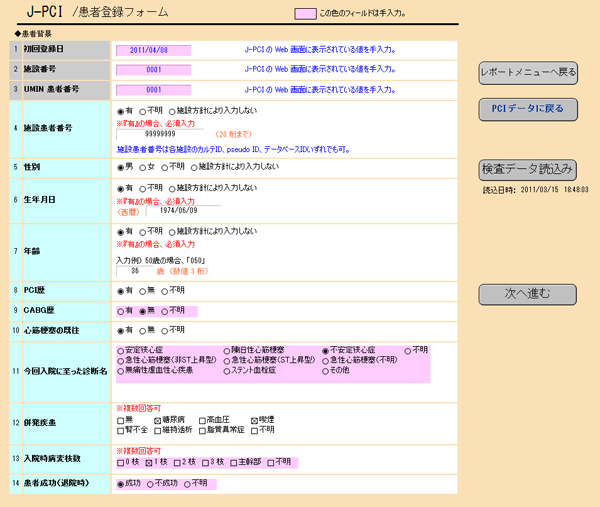
Task: Select 不明 for 施設患者番号
Action: (x=142, y=112)
